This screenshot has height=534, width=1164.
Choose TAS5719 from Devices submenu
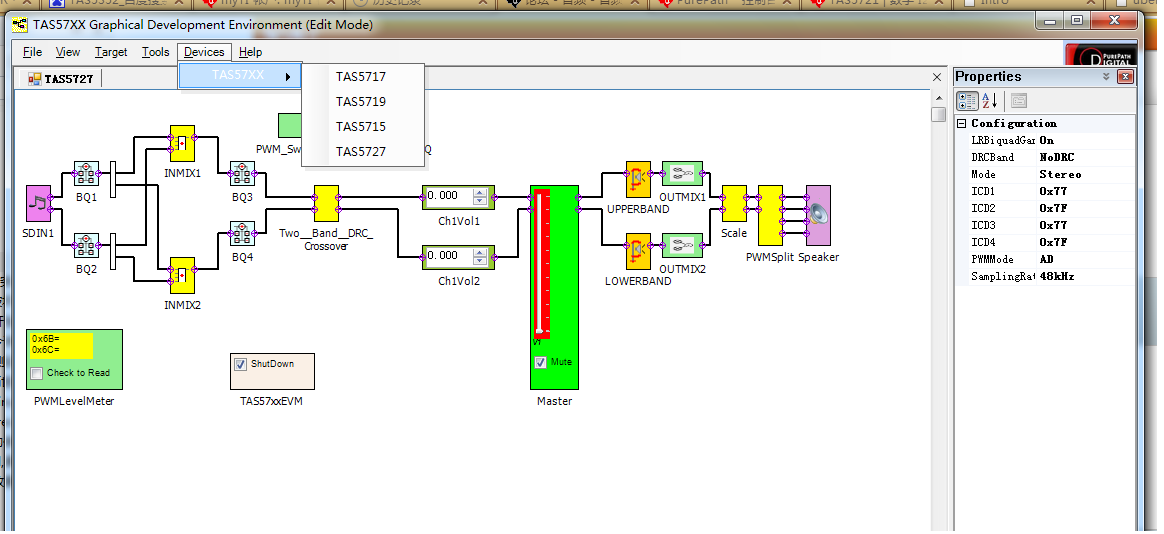pyautogui.click(x=363, y=102)
